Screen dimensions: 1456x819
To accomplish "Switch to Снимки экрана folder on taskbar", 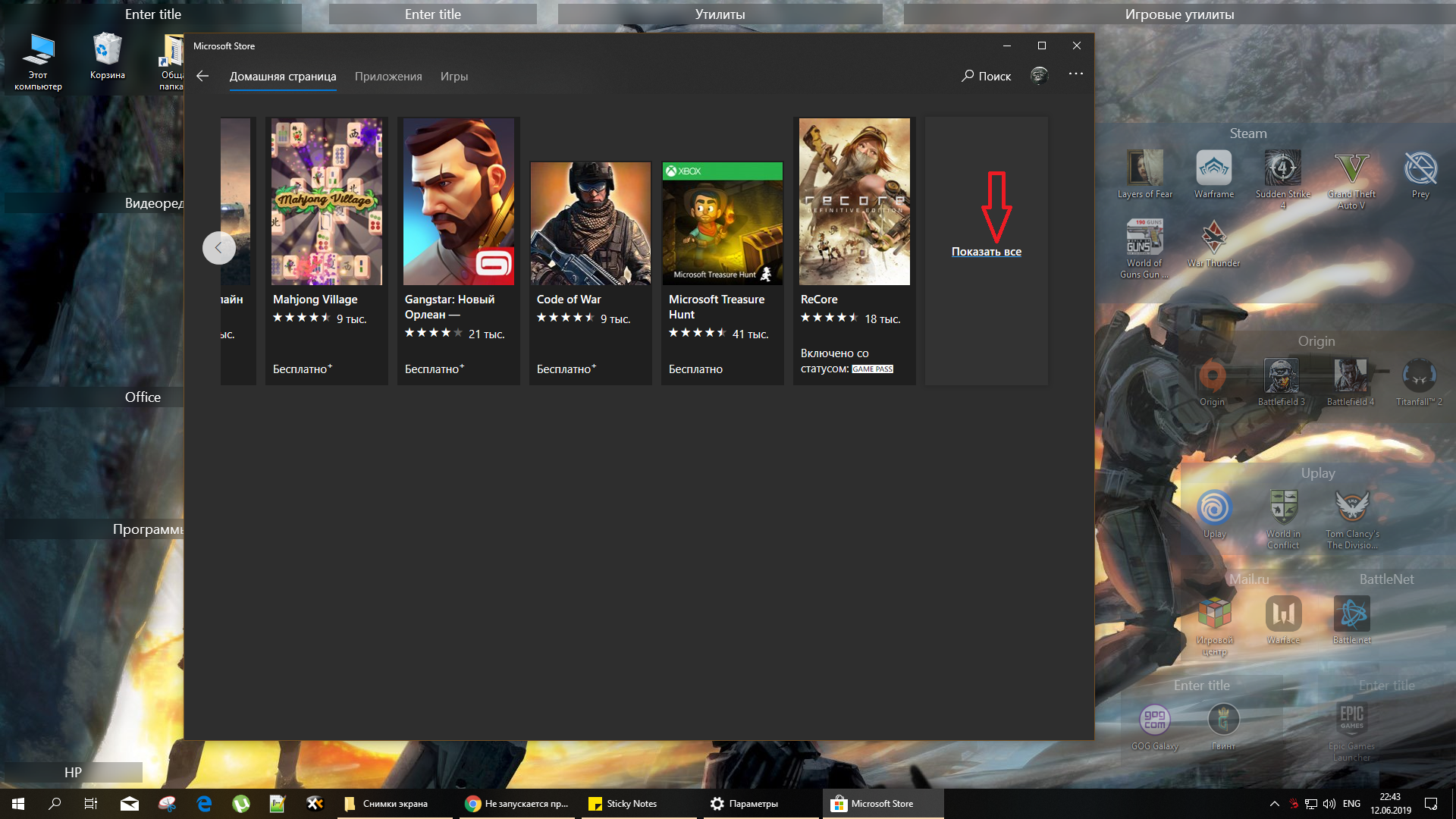I will pyautogui.click(x=394, y=804).
